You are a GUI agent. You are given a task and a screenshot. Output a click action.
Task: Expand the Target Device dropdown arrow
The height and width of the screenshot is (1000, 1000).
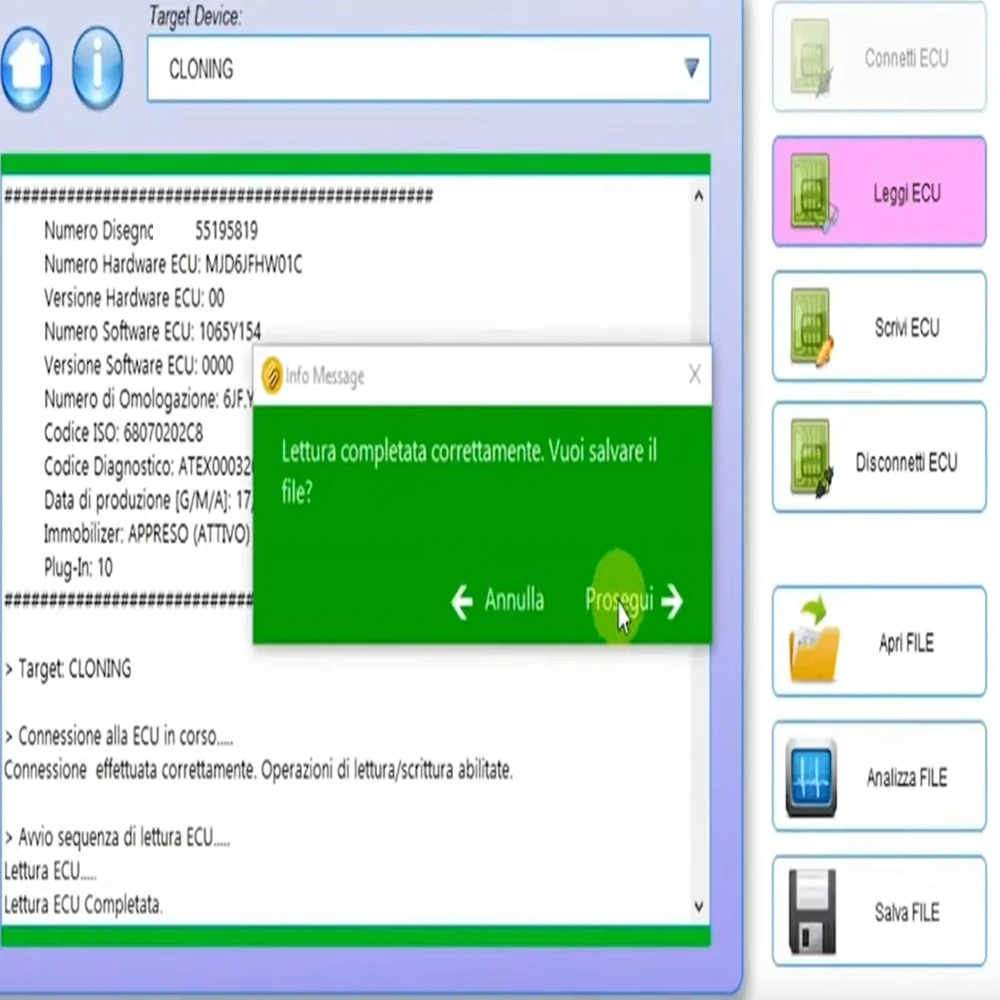click(691, 68)
